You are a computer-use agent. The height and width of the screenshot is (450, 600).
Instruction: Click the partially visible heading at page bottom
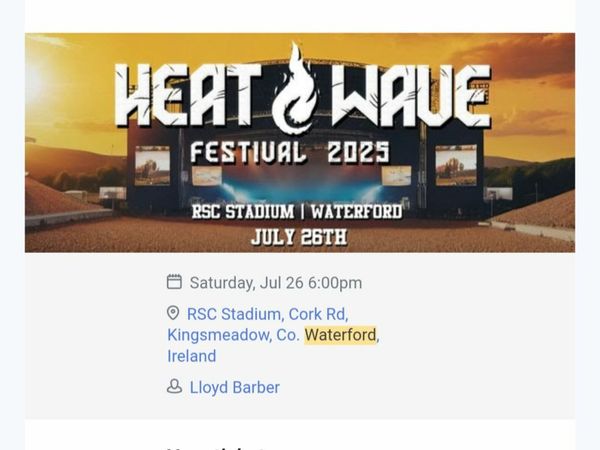216,447
